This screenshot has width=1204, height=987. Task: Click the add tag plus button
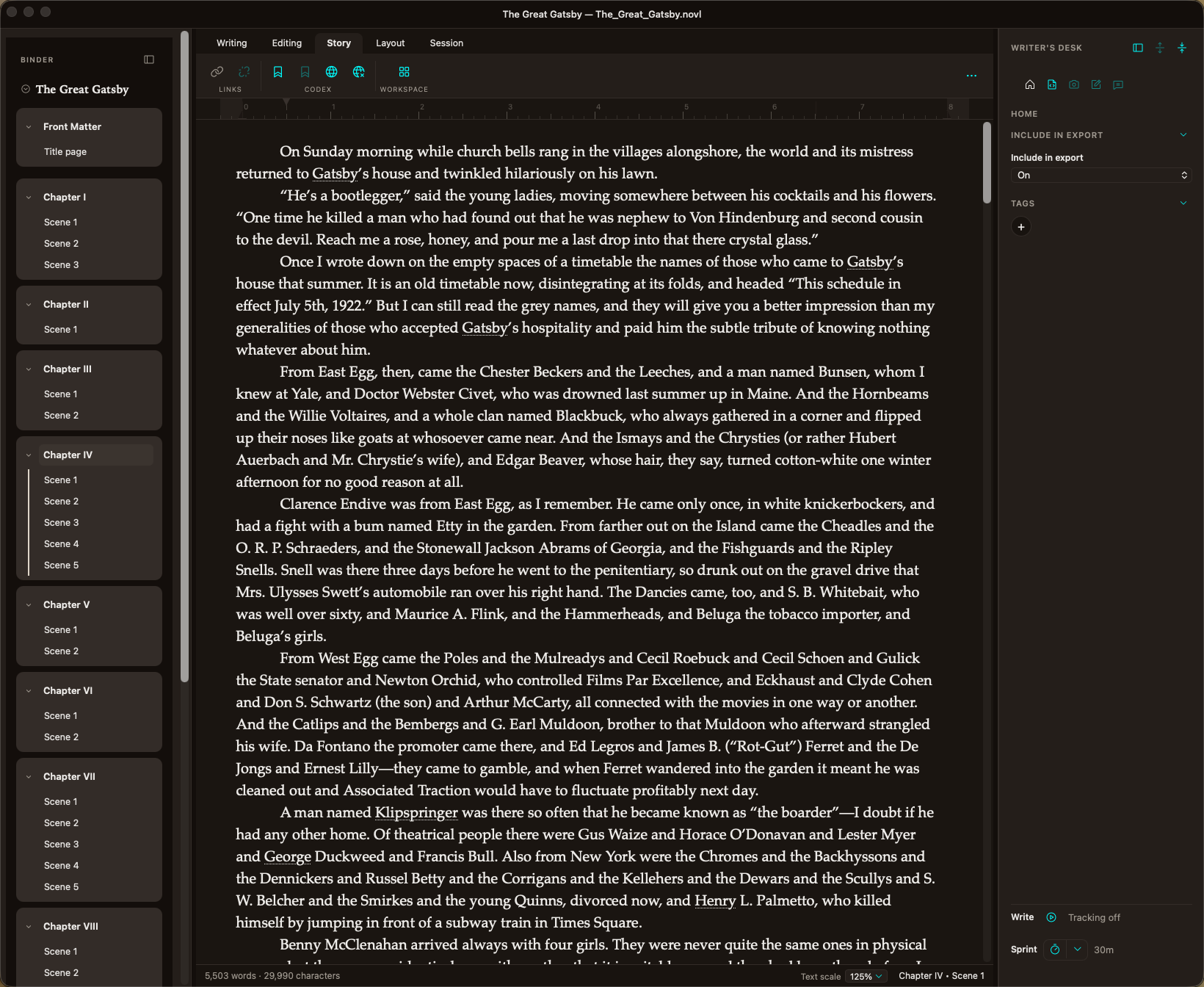[1021, 227]
